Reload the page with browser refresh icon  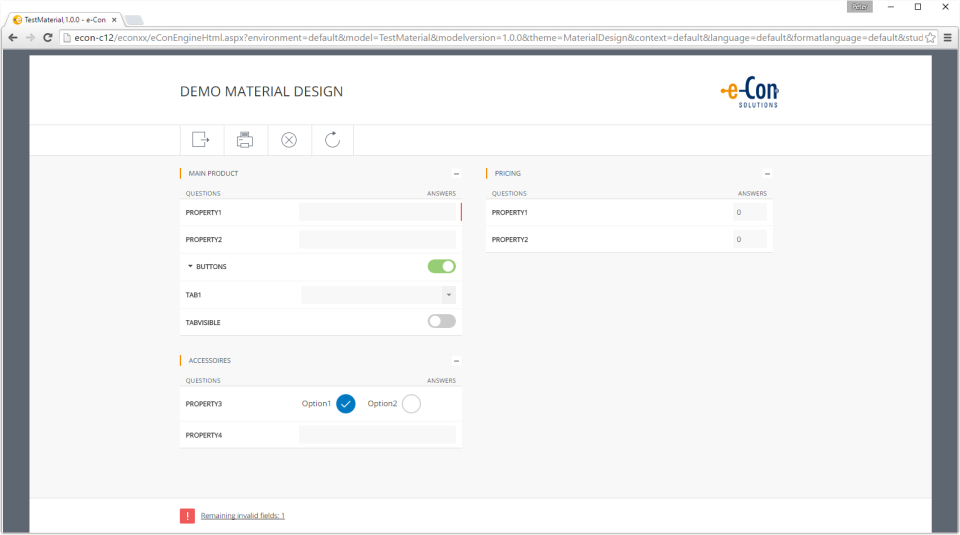47,37
